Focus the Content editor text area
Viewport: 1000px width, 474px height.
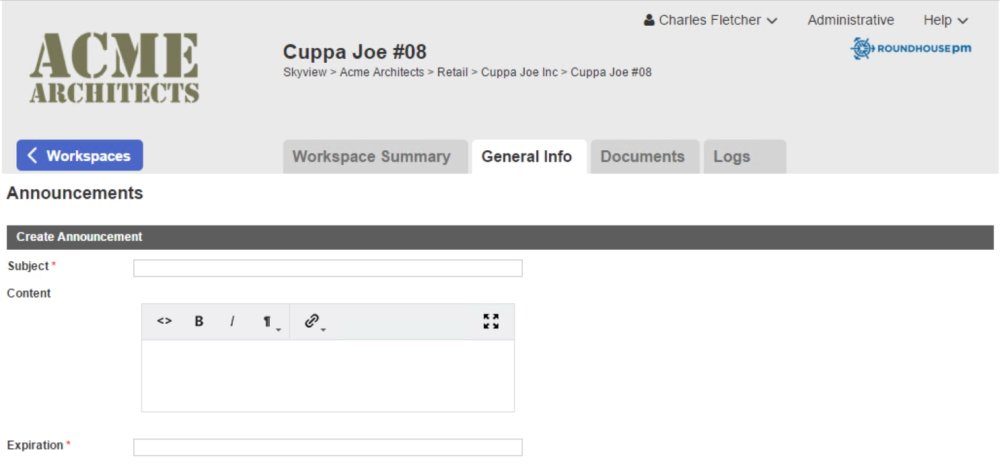tap(328, 375)
